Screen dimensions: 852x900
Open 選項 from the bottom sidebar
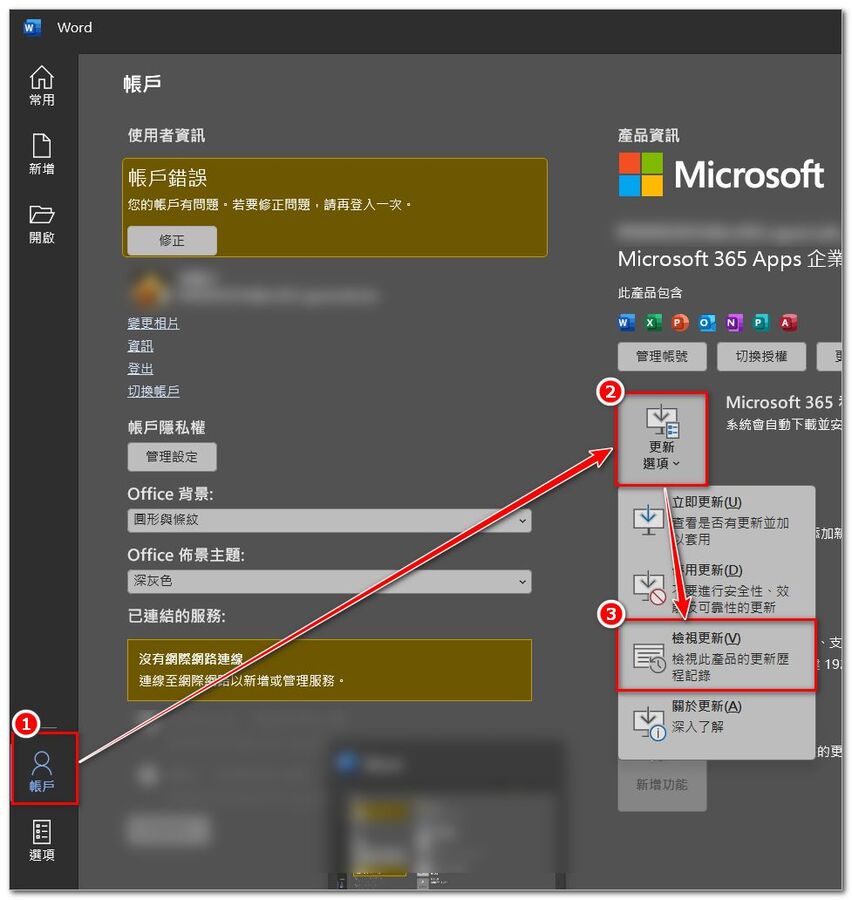(41, 840)
